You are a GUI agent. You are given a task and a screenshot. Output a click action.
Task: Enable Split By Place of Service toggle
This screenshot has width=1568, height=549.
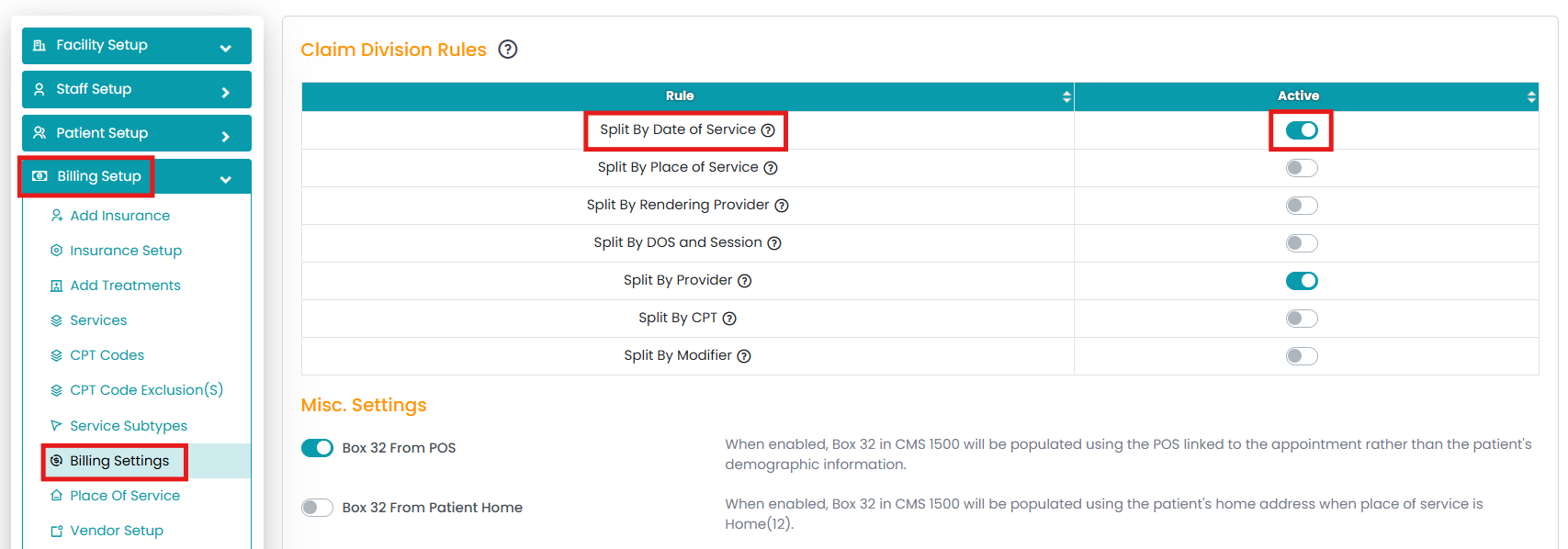pyautogui.click(x=1301, y=168)
